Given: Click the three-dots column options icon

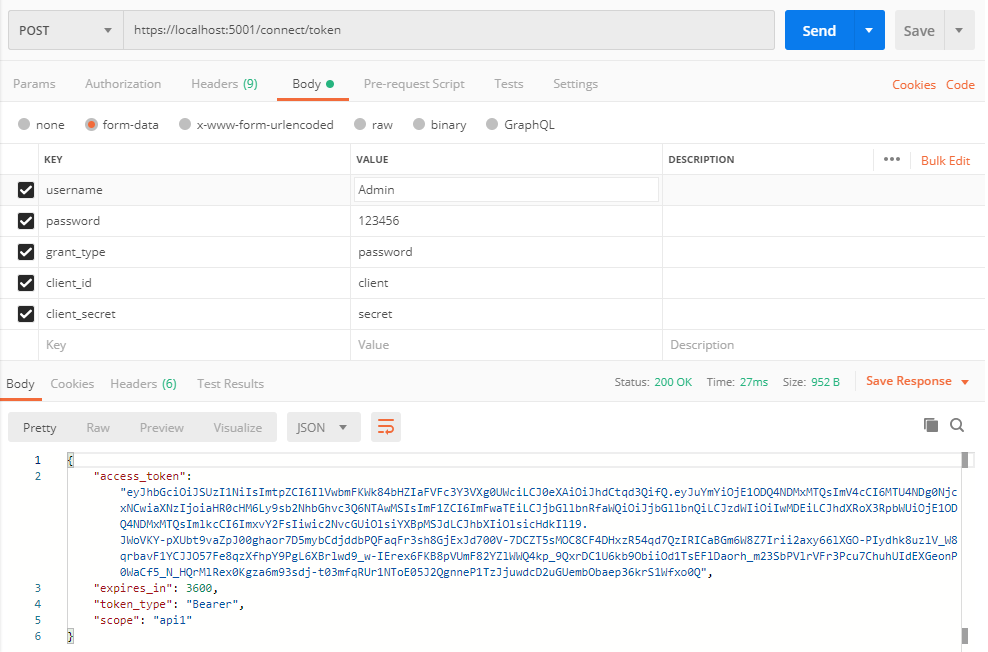Looking at the screenshot, I should [892, 160].
